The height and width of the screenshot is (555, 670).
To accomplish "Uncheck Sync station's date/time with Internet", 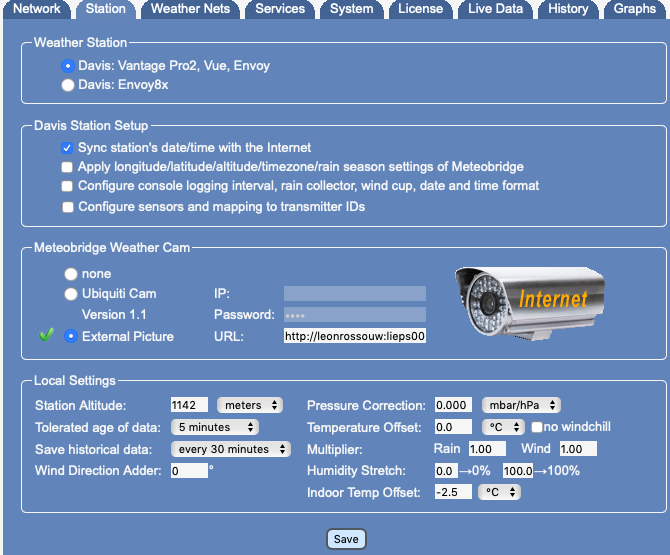I will [68, 147].
